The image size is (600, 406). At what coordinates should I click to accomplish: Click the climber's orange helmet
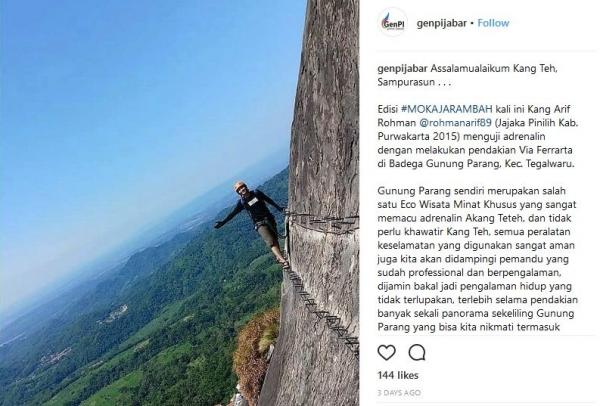[x=240, y=186]
